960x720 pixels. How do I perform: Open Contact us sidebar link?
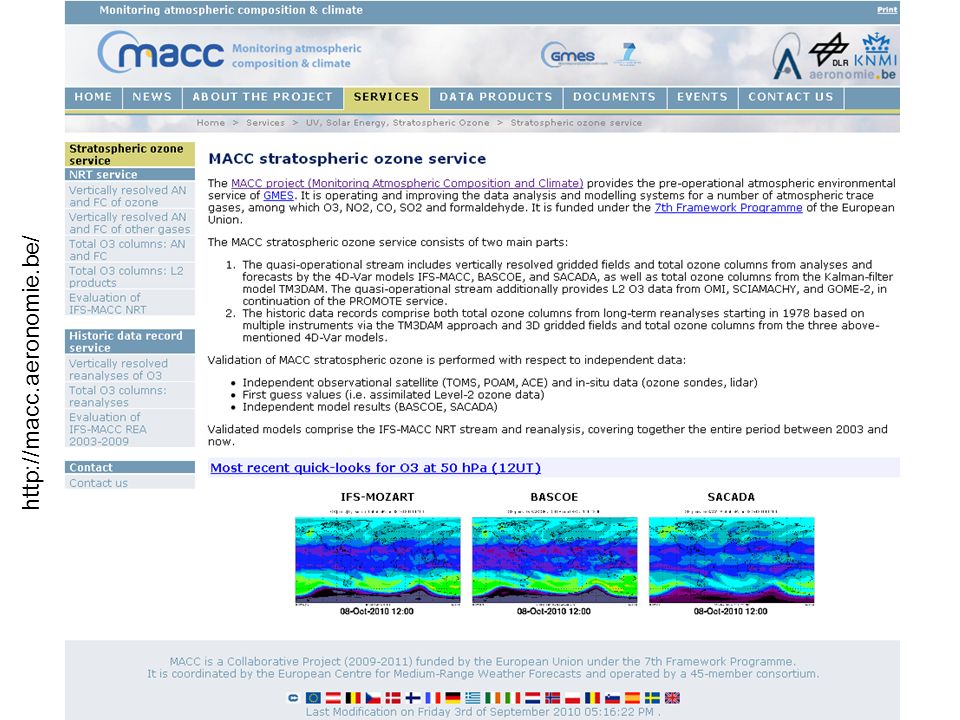tap(130, 482)
